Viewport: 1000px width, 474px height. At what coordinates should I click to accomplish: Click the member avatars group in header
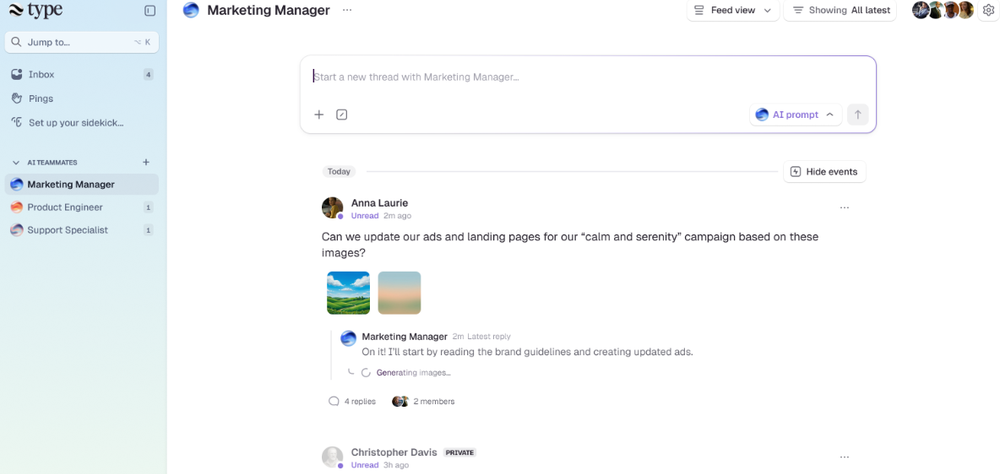(x=943, y=10)
